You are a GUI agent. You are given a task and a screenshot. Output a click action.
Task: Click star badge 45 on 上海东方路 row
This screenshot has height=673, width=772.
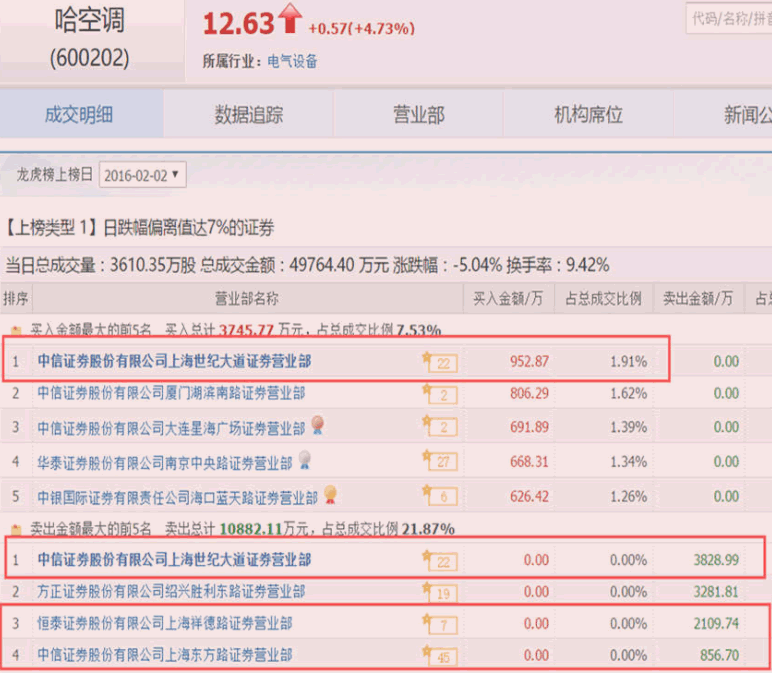pos(440,655)
